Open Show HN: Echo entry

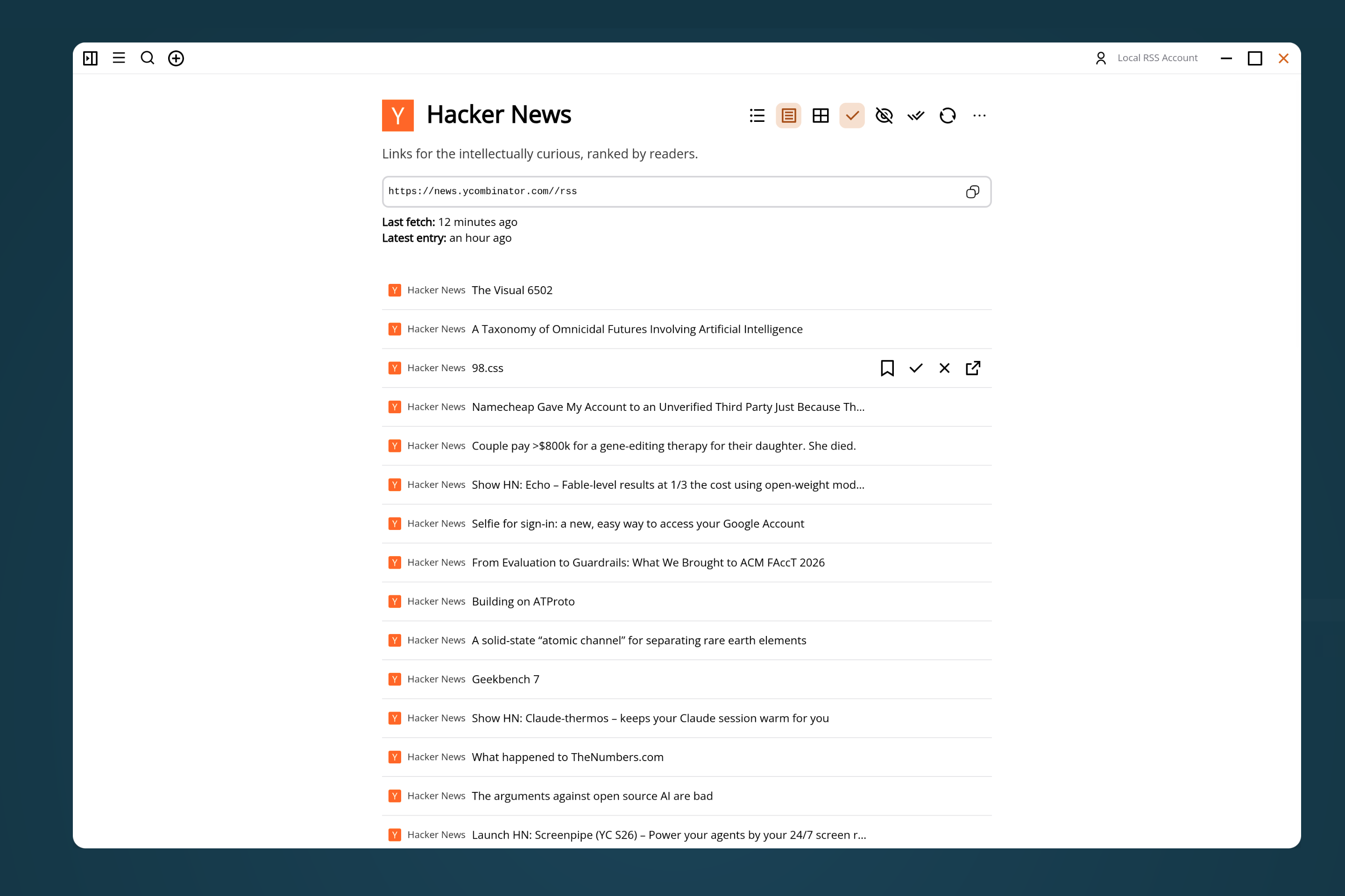coord(687,485)
